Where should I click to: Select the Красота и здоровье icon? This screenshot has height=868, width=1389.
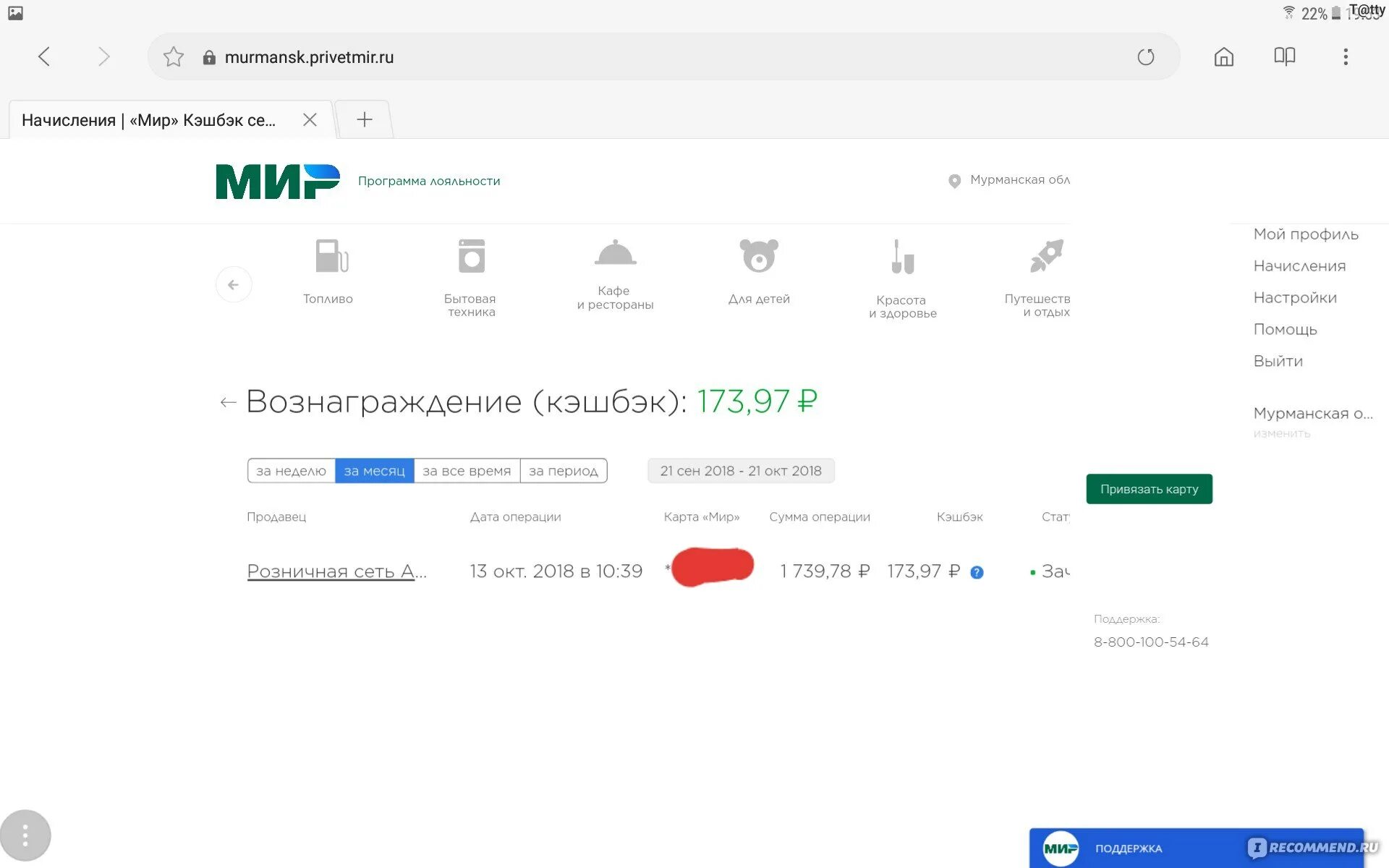[902, 257]
